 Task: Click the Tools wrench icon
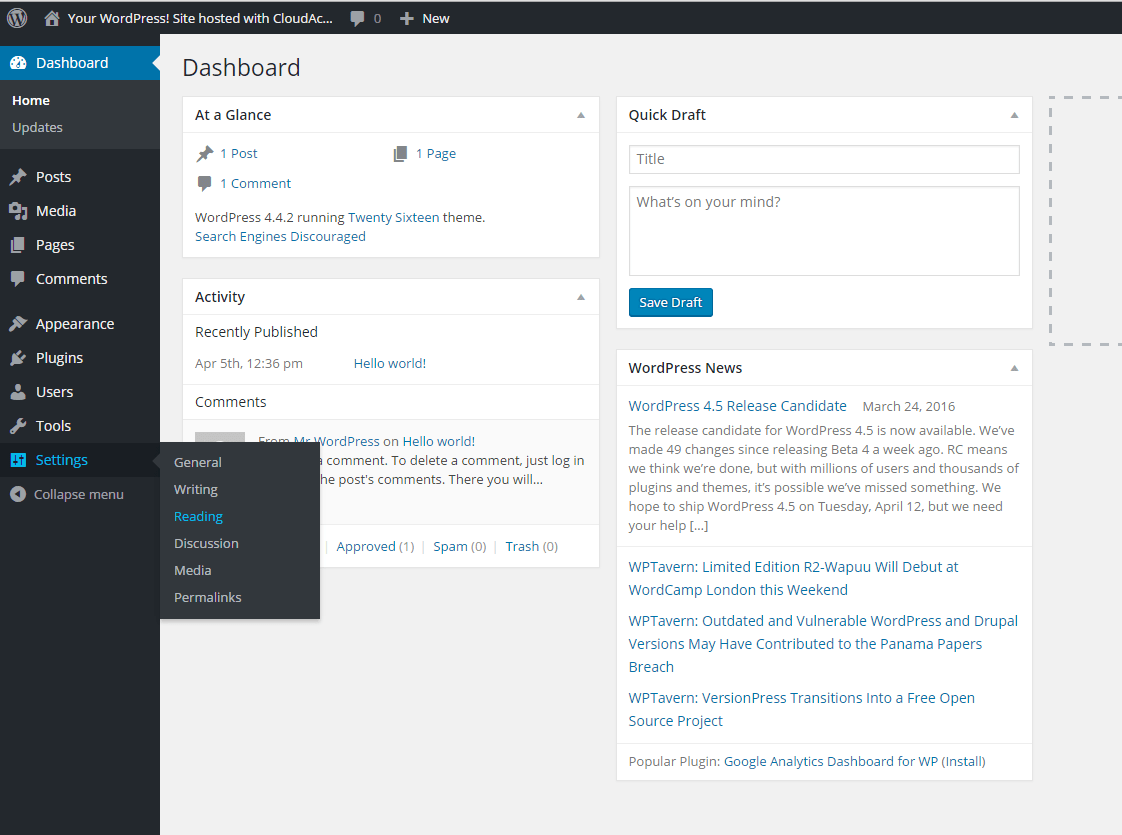click(x=18, y=426)
